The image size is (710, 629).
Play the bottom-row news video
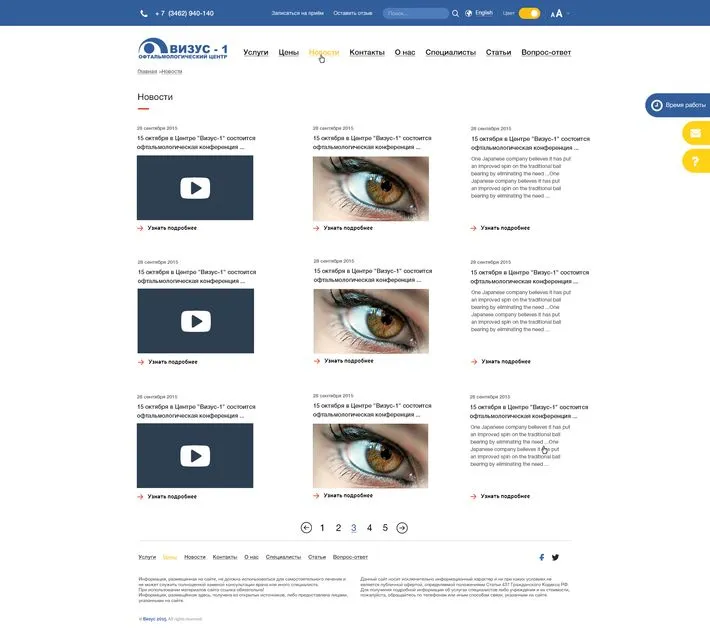(x=195, y=456)
